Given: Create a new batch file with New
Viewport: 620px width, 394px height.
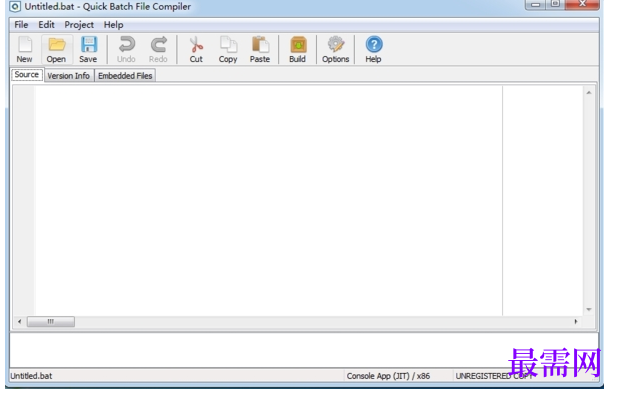Looking at the screenshot, I should tap(25, 49).
